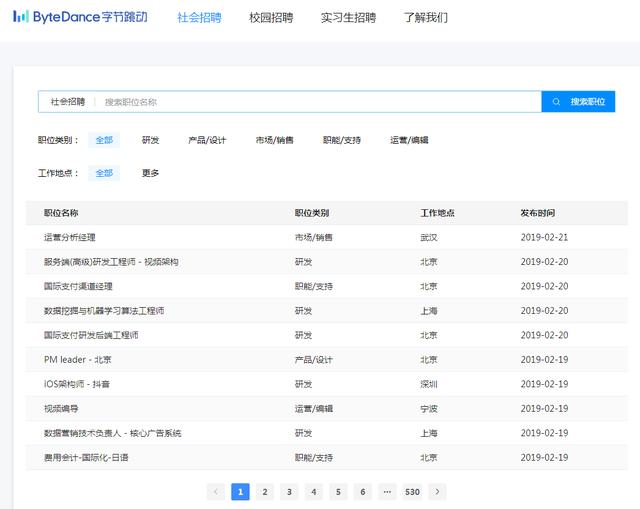
Task: Select 全部 in work location filter
Action: coord(104,173)
